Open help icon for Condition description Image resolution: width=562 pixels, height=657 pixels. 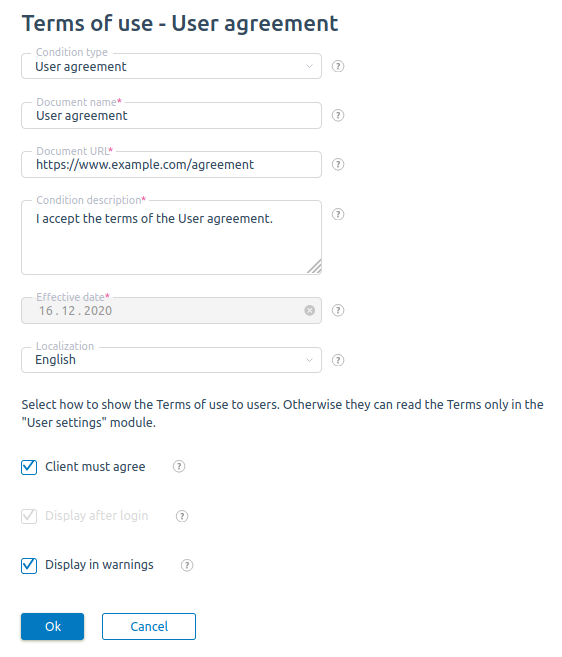click(338, 214)
